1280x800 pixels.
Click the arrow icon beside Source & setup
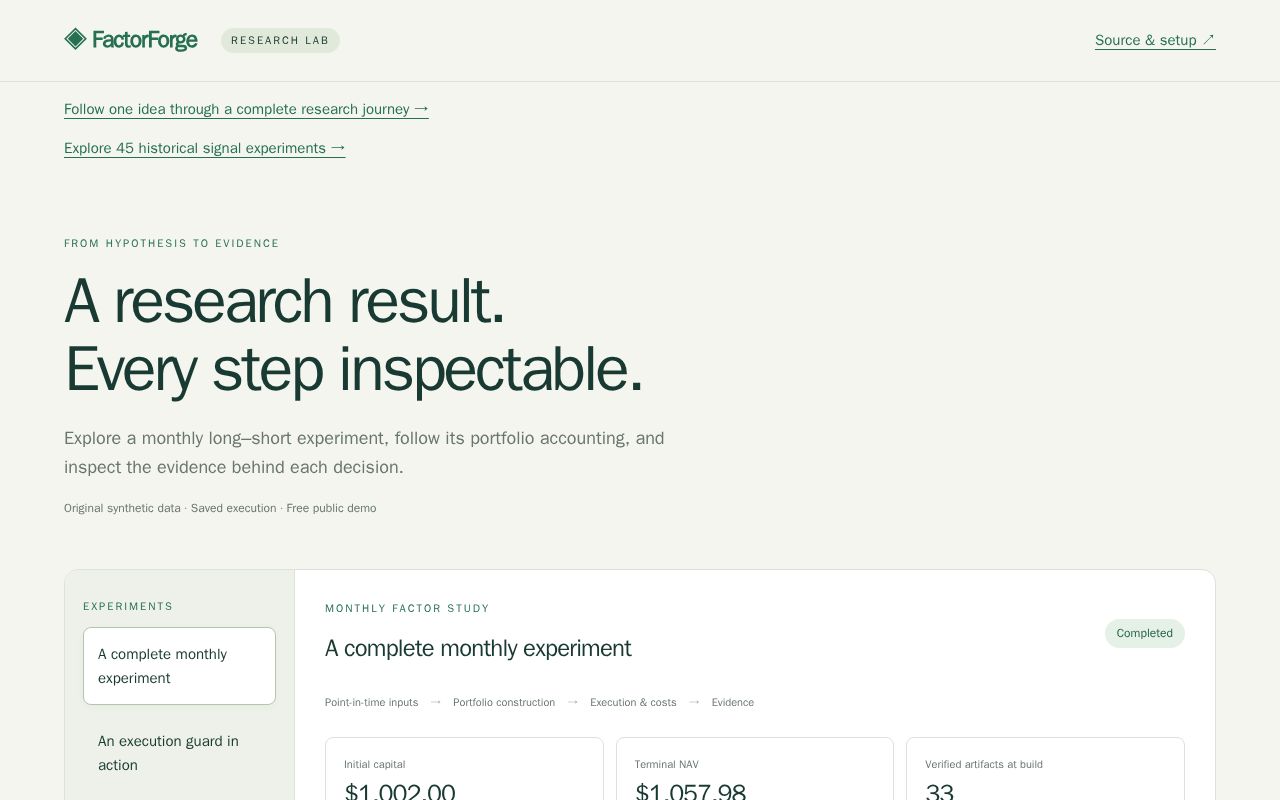click(x=1208, y=40)
